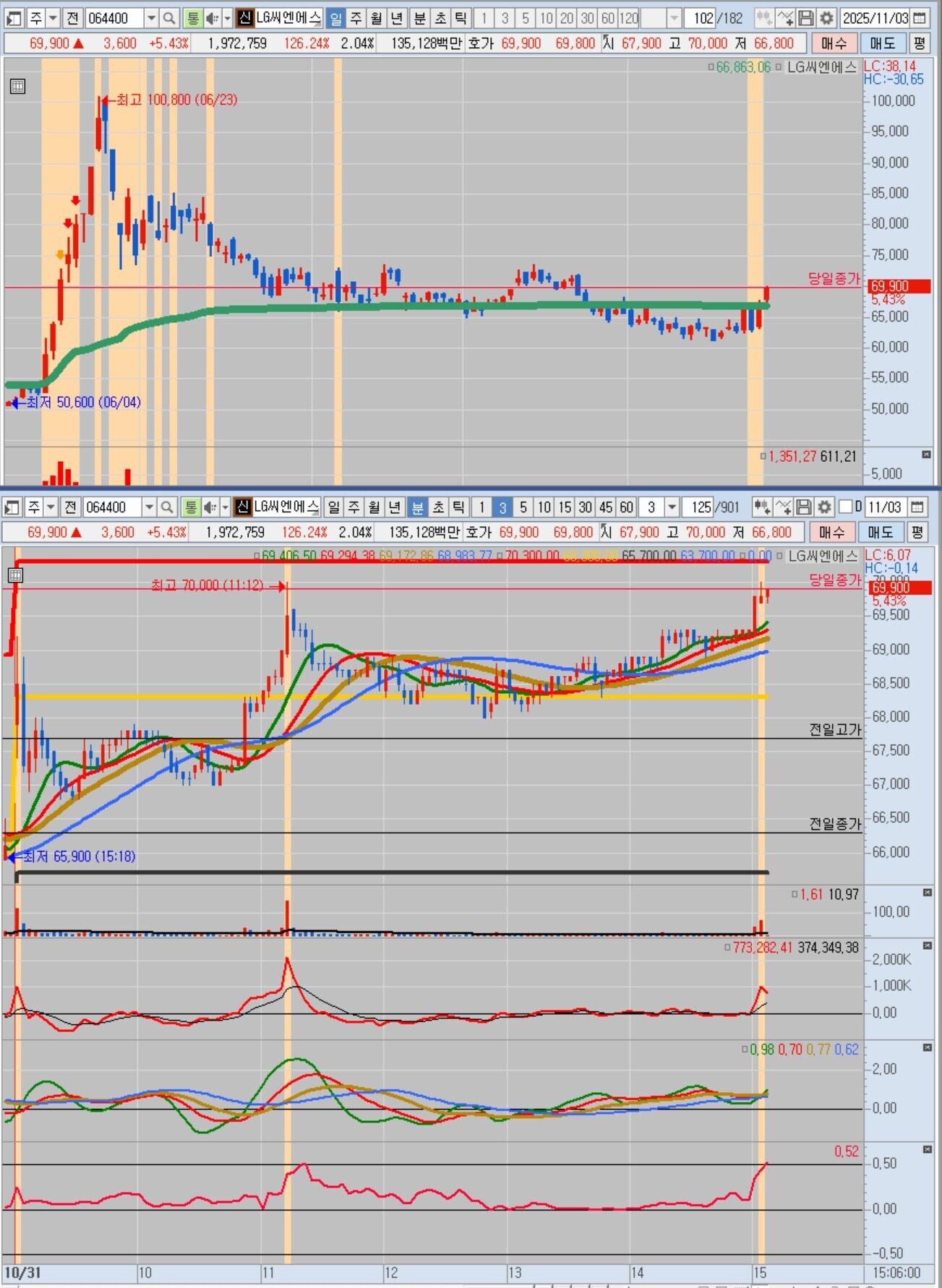This screenshot has height=1288, width=942.
Task: Click the speaker icon in the lower chart toolbar
Action: point(209,507)
